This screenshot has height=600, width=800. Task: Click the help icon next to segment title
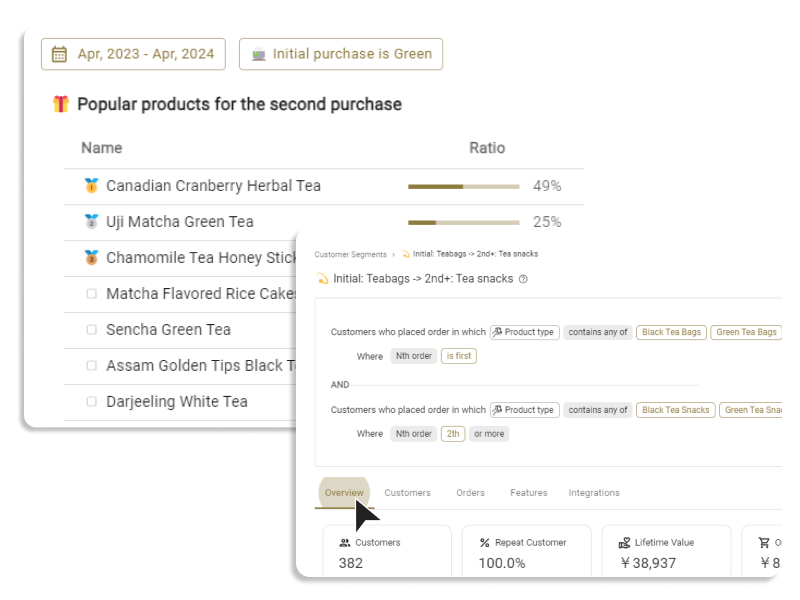pos(523,280)
